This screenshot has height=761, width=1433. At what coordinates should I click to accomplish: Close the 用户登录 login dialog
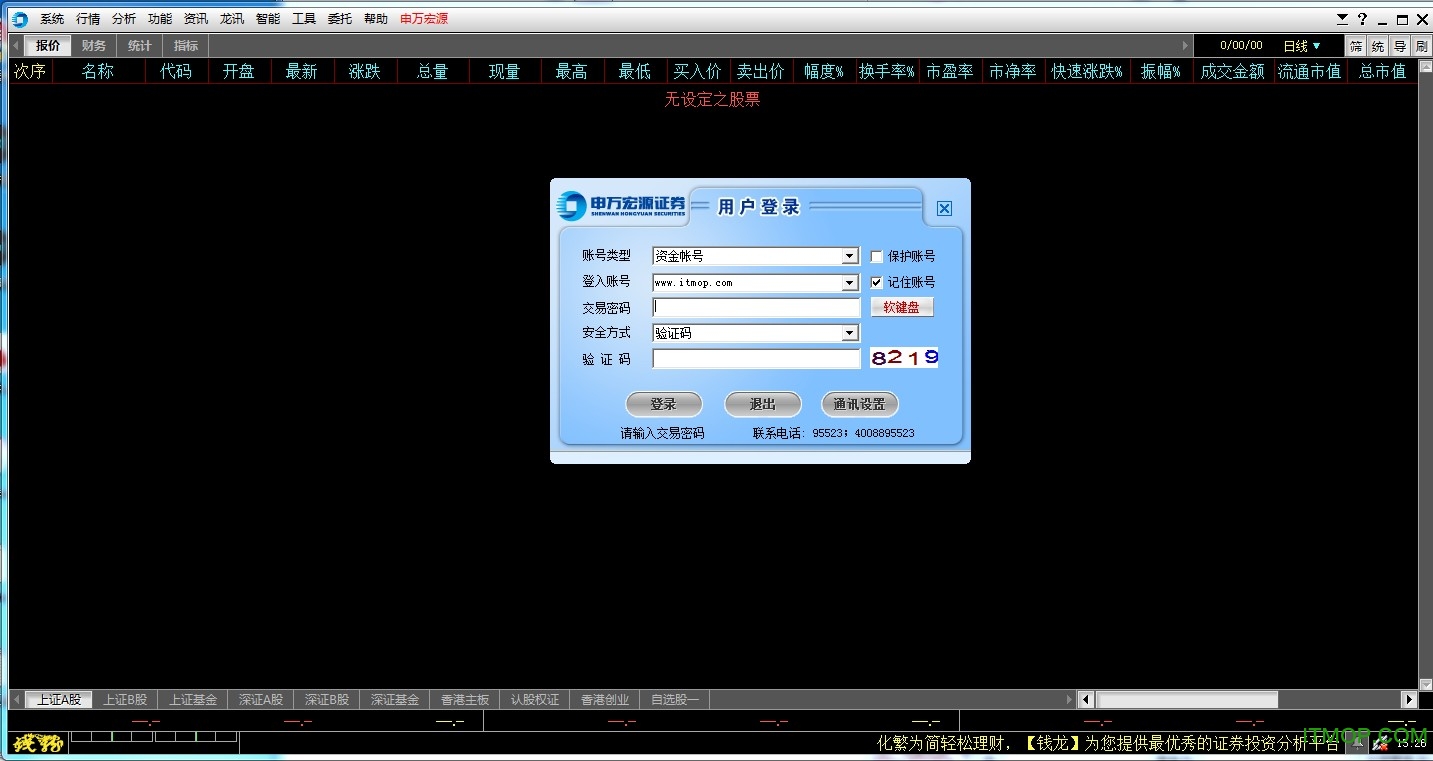944,208
